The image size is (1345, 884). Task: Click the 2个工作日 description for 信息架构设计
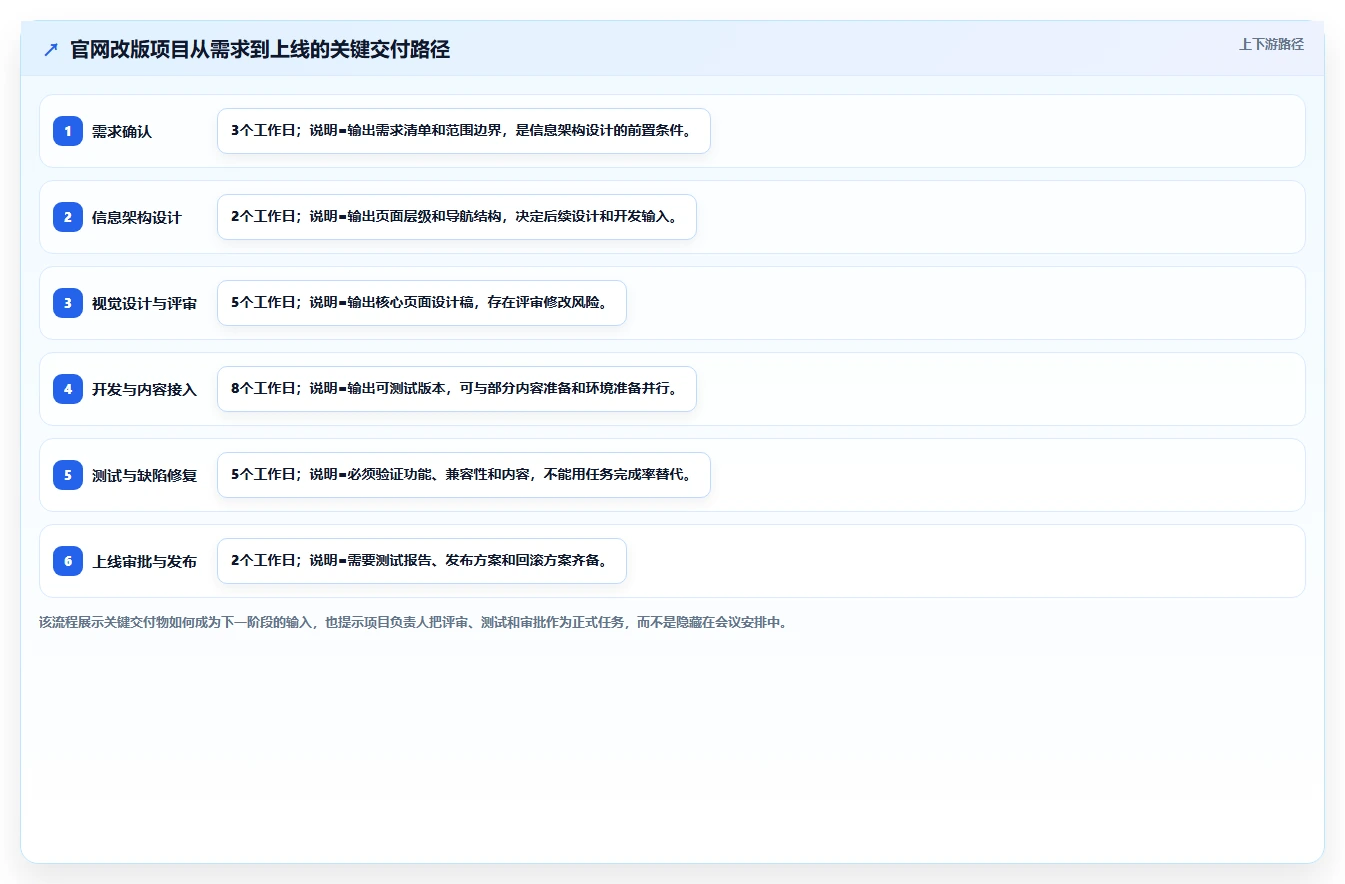457,217
